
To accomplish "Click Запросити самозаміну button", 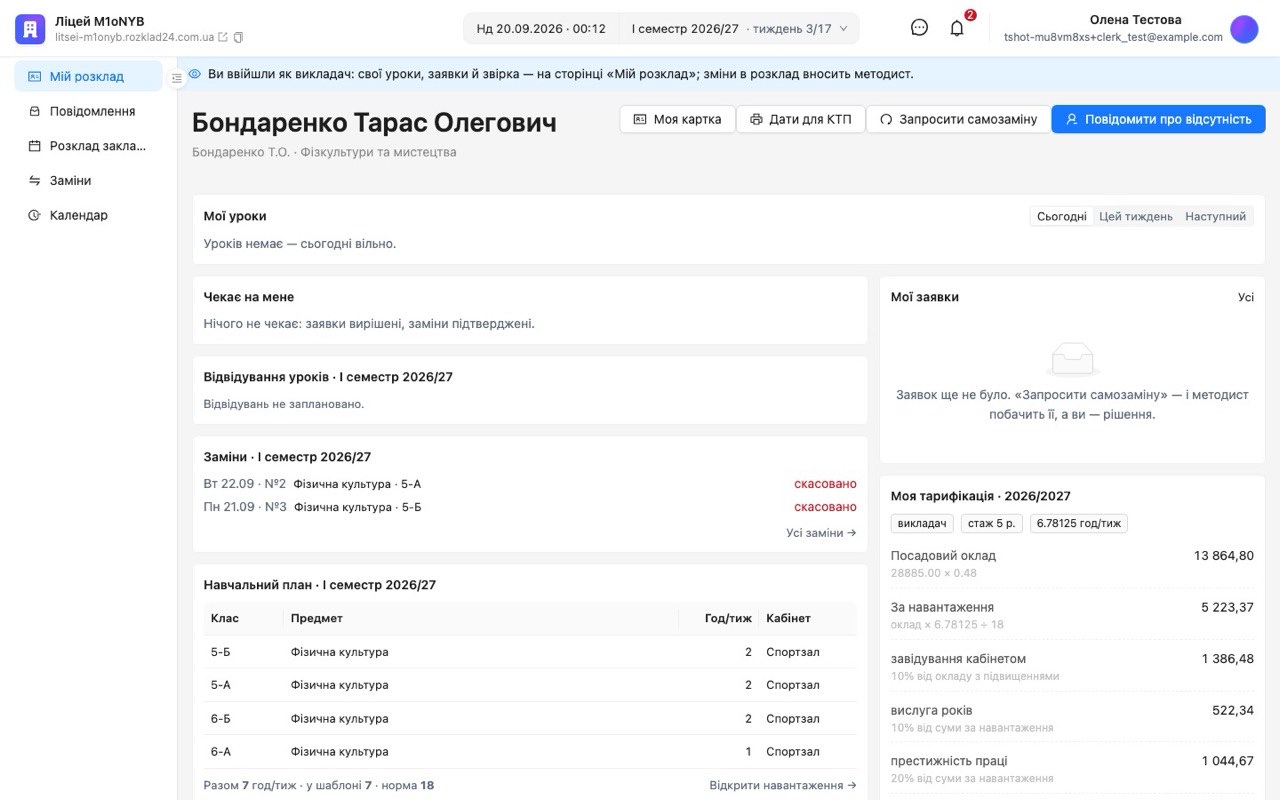I will tap(958, 119).
